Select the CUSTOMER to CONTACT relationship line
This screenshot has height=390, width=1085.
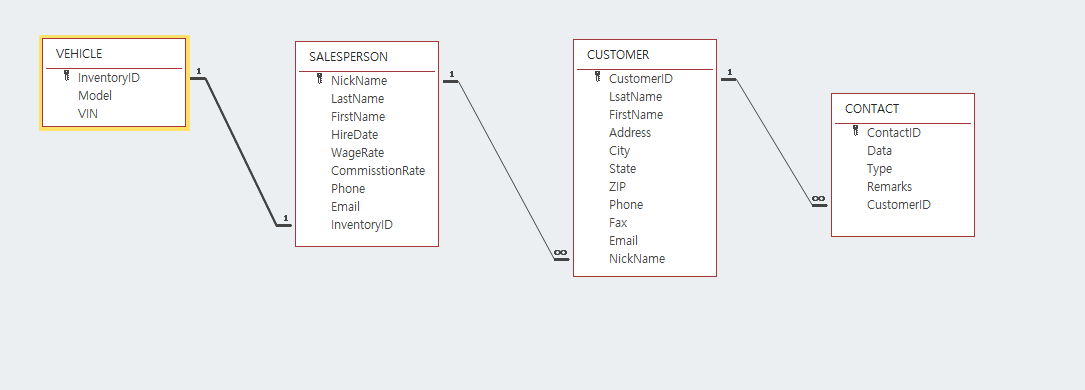click(774, 142)
